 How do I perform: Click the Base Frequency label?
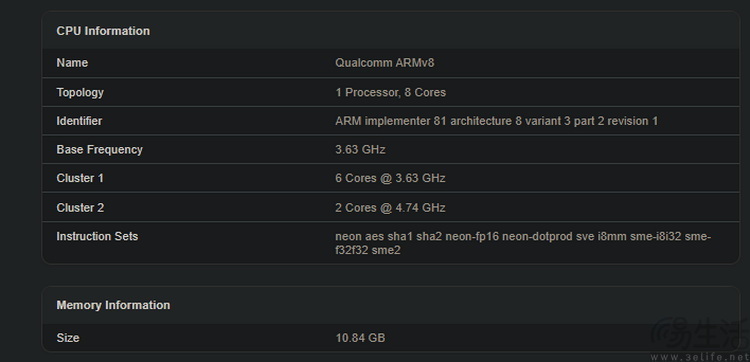click(x=99, y=150)
